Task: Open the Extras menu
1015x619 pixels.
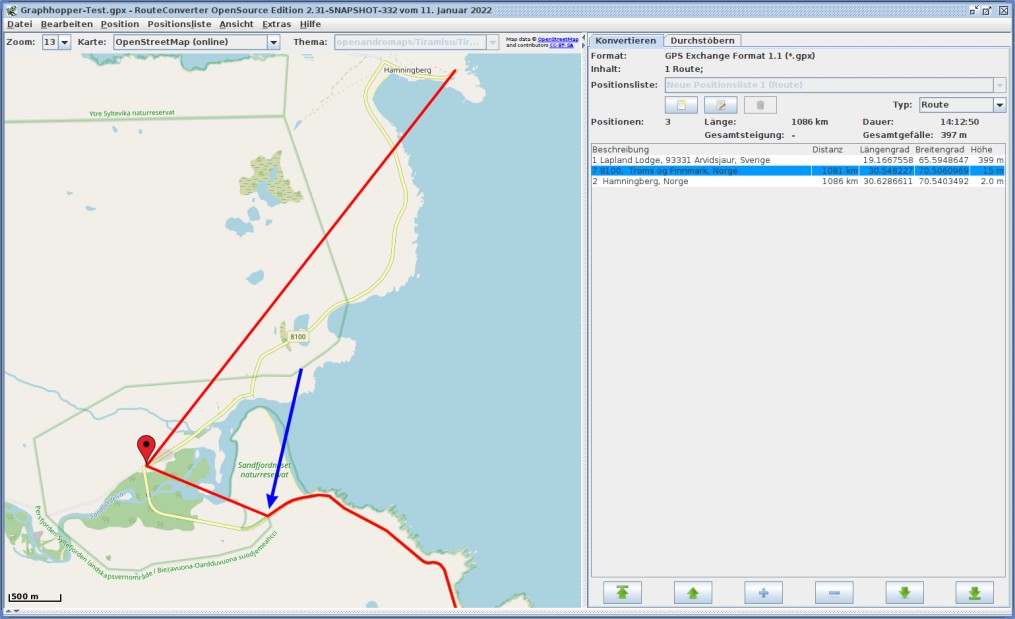Action: click(x=276, y=24)
